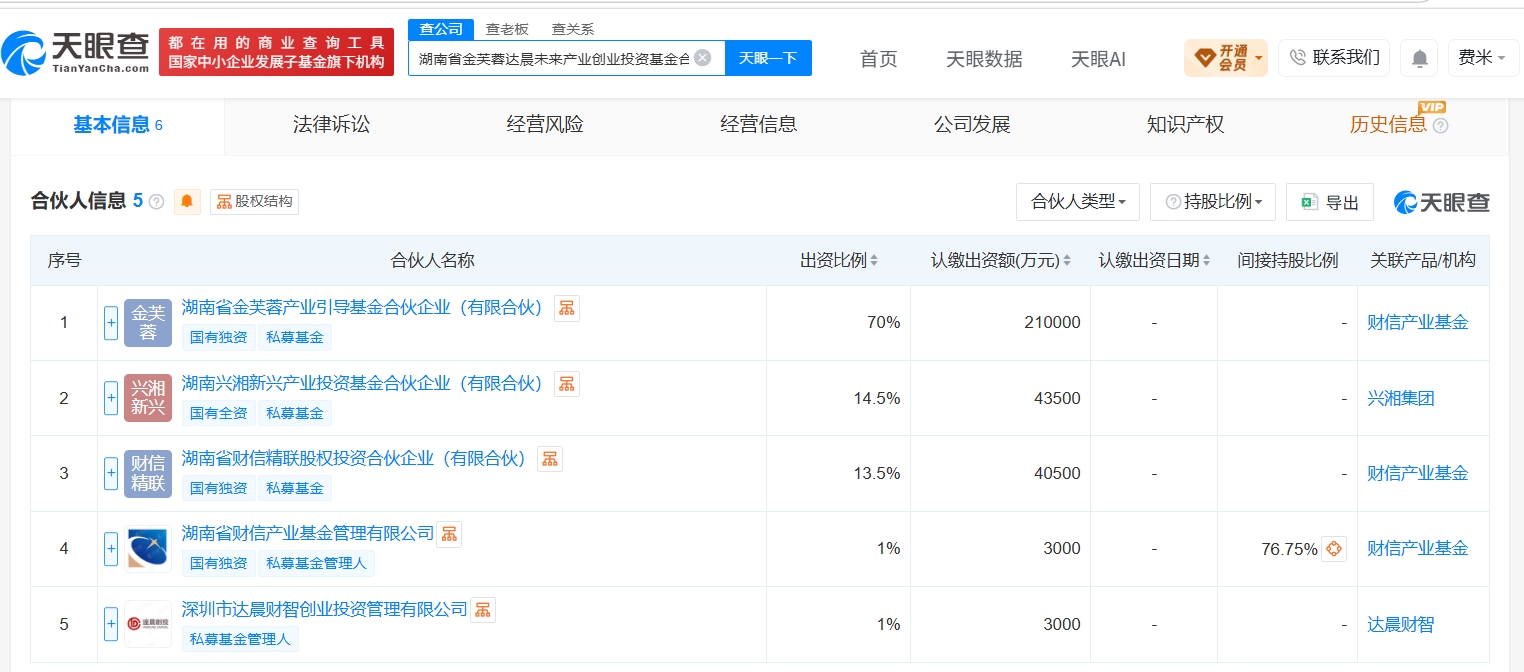Open 兴湘集团 related organization link
This screenshot has height=672, width=1524.
[1401, 398]
